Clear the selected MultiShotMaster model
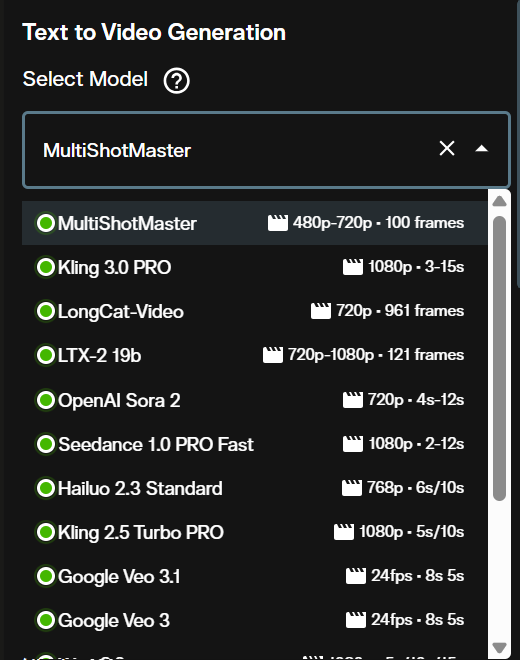 click(x=447, y=148)
